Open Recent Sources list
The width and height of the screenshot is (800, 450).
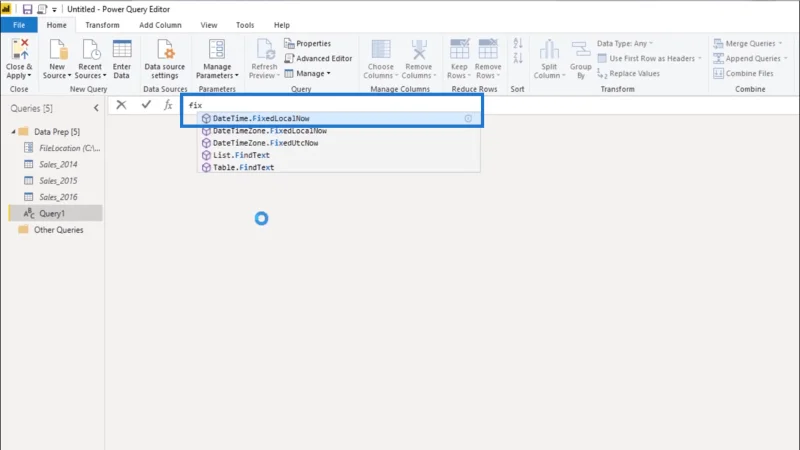(90, 59)
